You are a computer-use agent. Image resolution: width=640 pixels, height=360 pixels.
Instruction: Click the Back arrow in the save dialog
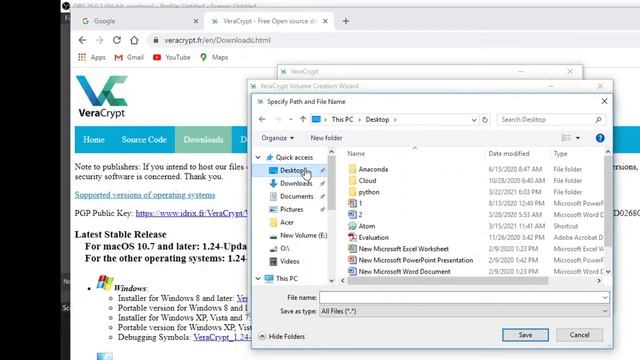(262, 119)
